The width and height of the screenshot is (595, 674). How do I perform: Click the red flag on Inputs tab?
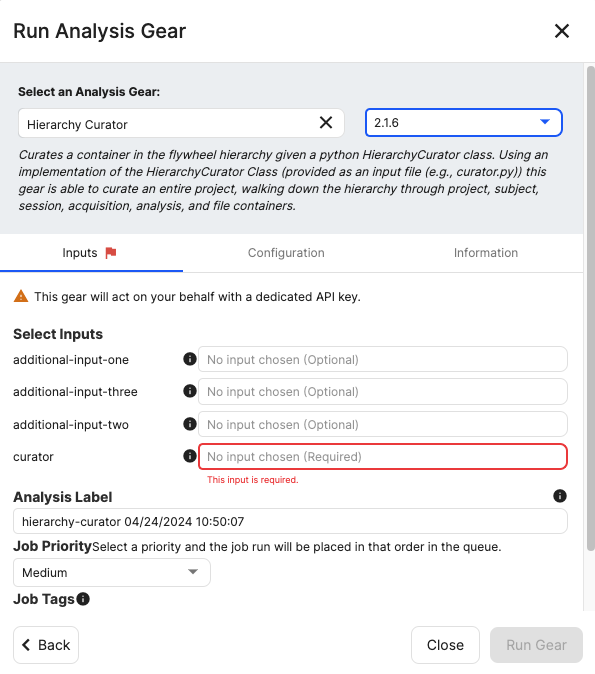pyautogui.click(x=111, y=253)
